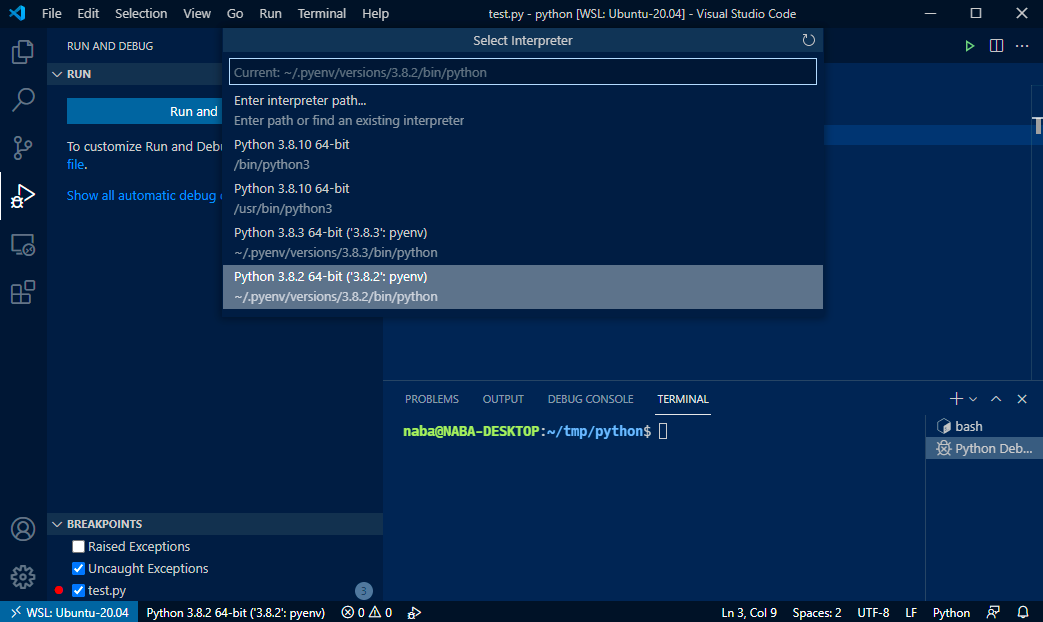
Task: Enable the Raised Exceptions checkbox
Action: pyautogui.click(x=78, y=547)
